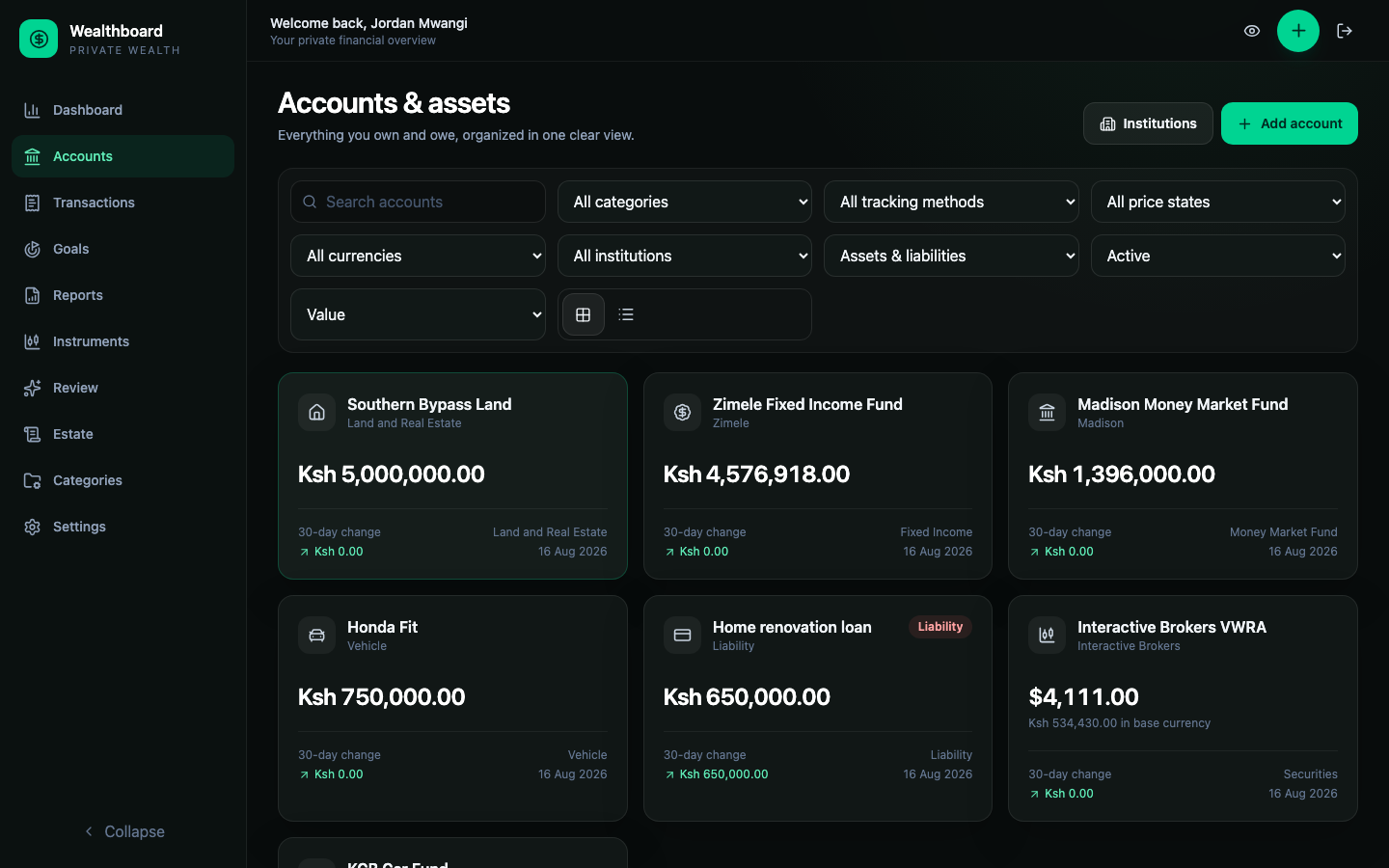Expand the Active status dropdown
The height and width of the screenshot is (868, 1389).
coord(1218,256)
